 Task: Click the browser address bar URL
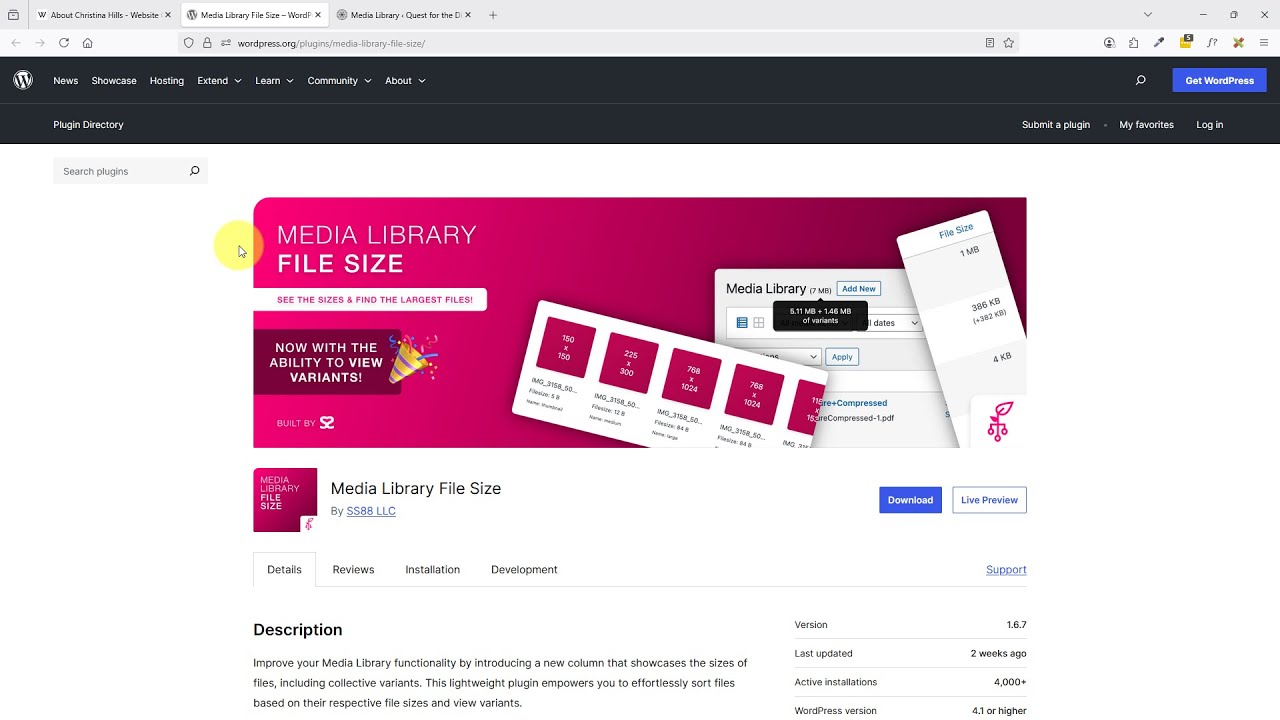(x=331, y=43)
